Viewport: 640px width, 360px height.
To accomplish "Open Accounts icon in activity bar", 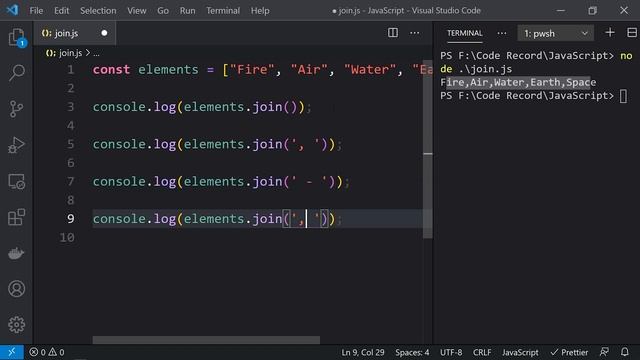I will (17, 289).
